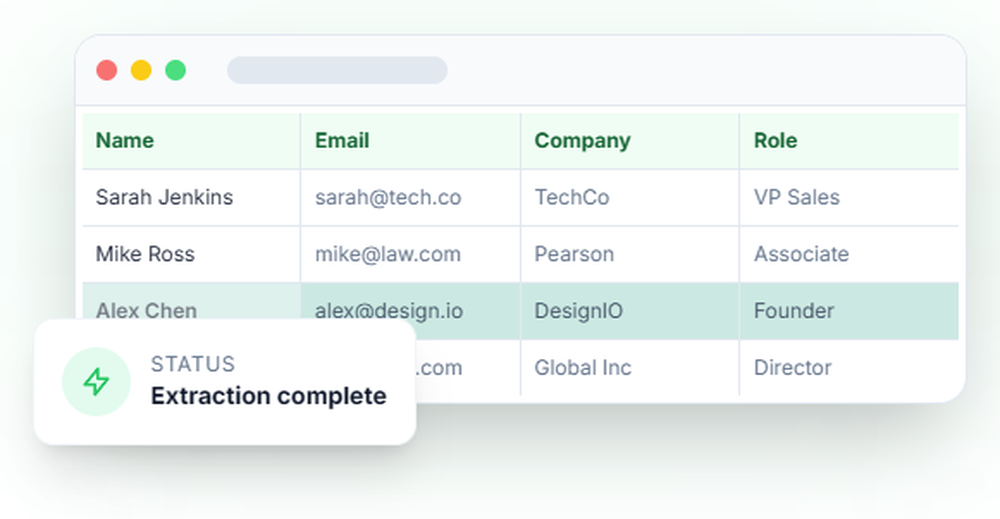Open the mike@law.com email address
This screenshot has height=519, width=1000.
point(388,254)
